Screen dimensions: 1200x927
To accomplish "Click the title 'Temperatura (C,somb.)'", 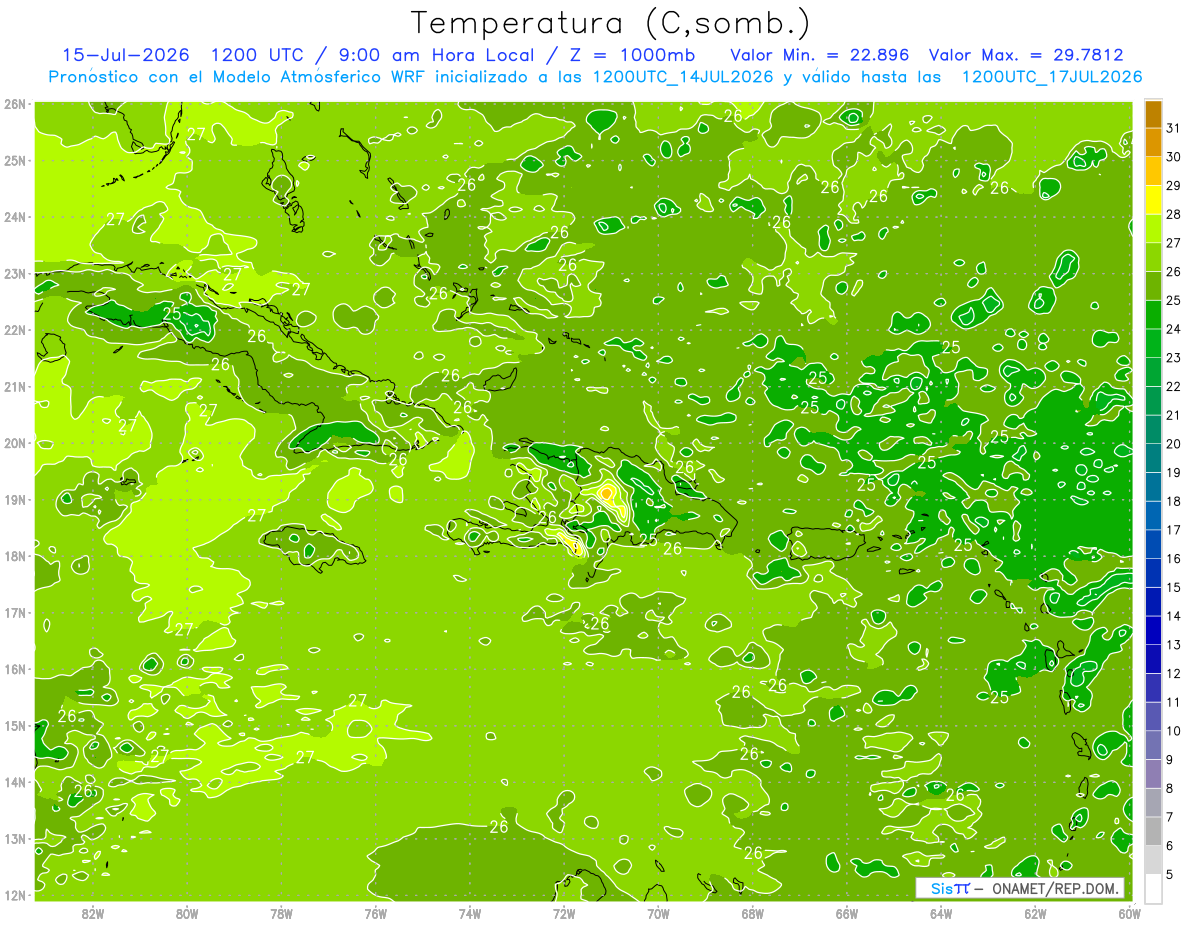I will pyautogui.click(x=610, y=23).
